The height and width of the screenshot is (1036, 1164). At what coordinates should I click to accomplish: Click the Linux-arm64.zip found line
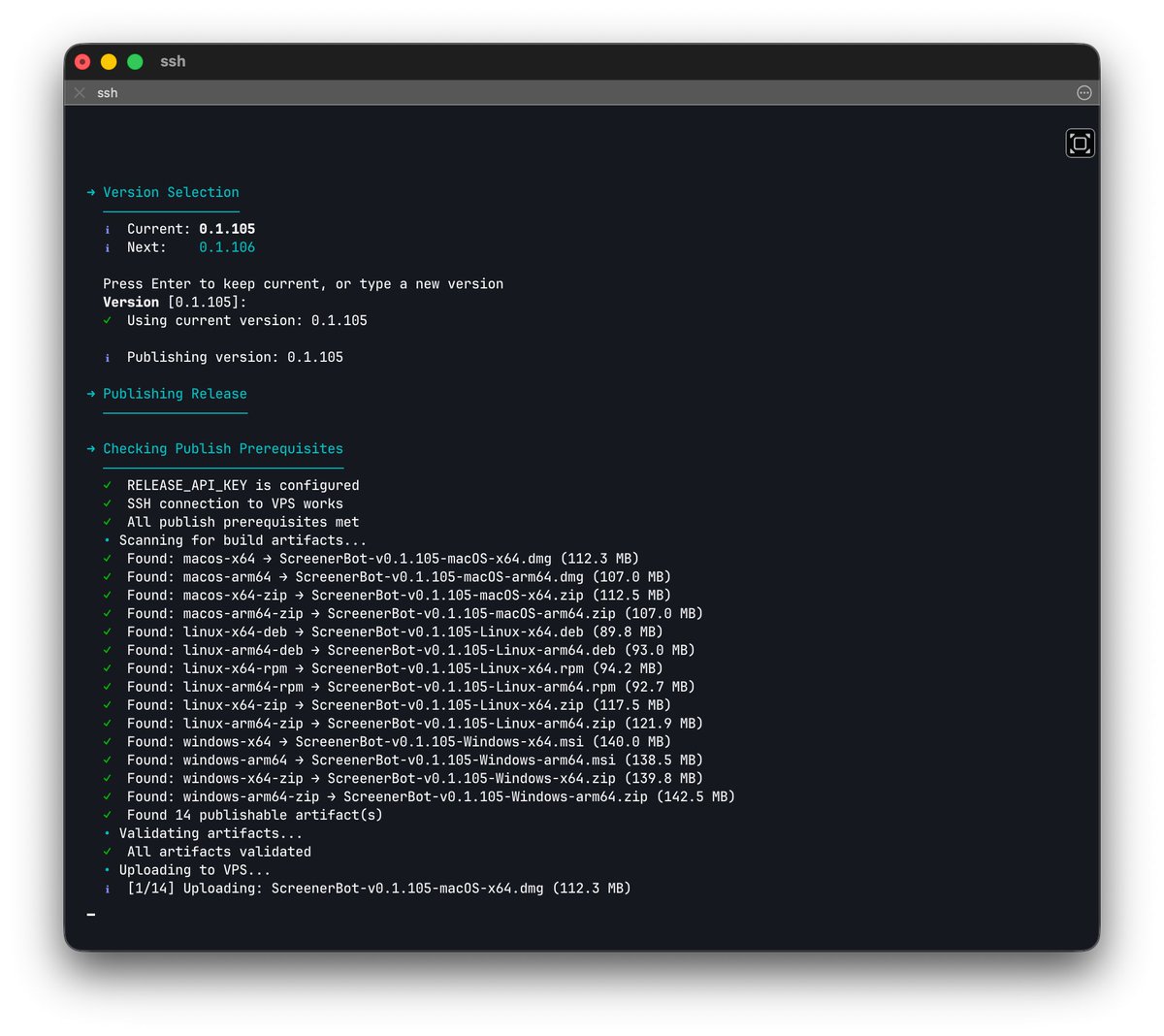[x=415, y=724]
